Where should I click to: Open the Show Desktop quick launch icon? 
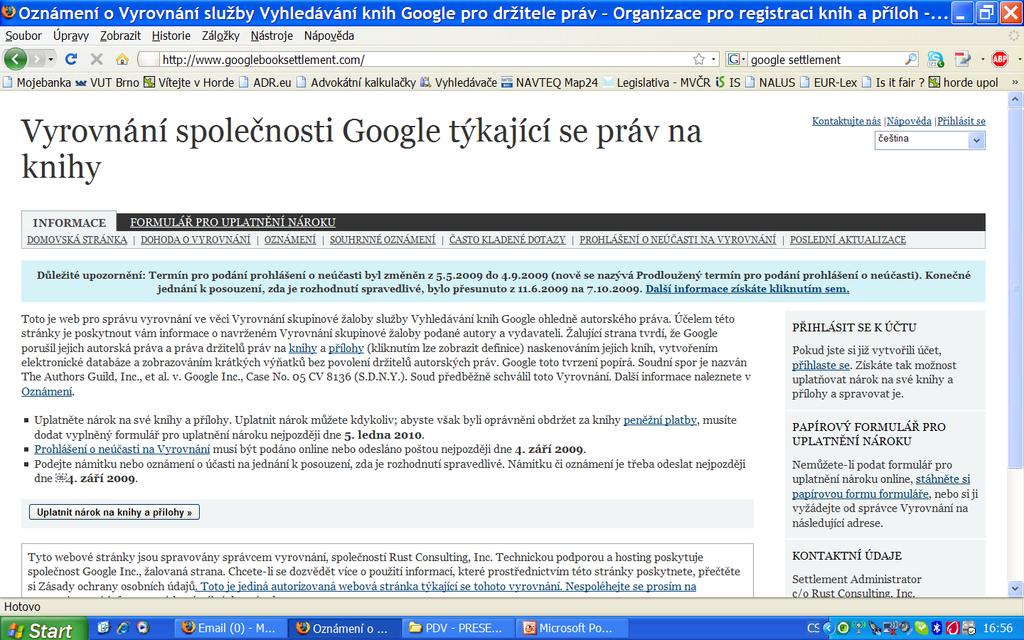tap(103, 628)
